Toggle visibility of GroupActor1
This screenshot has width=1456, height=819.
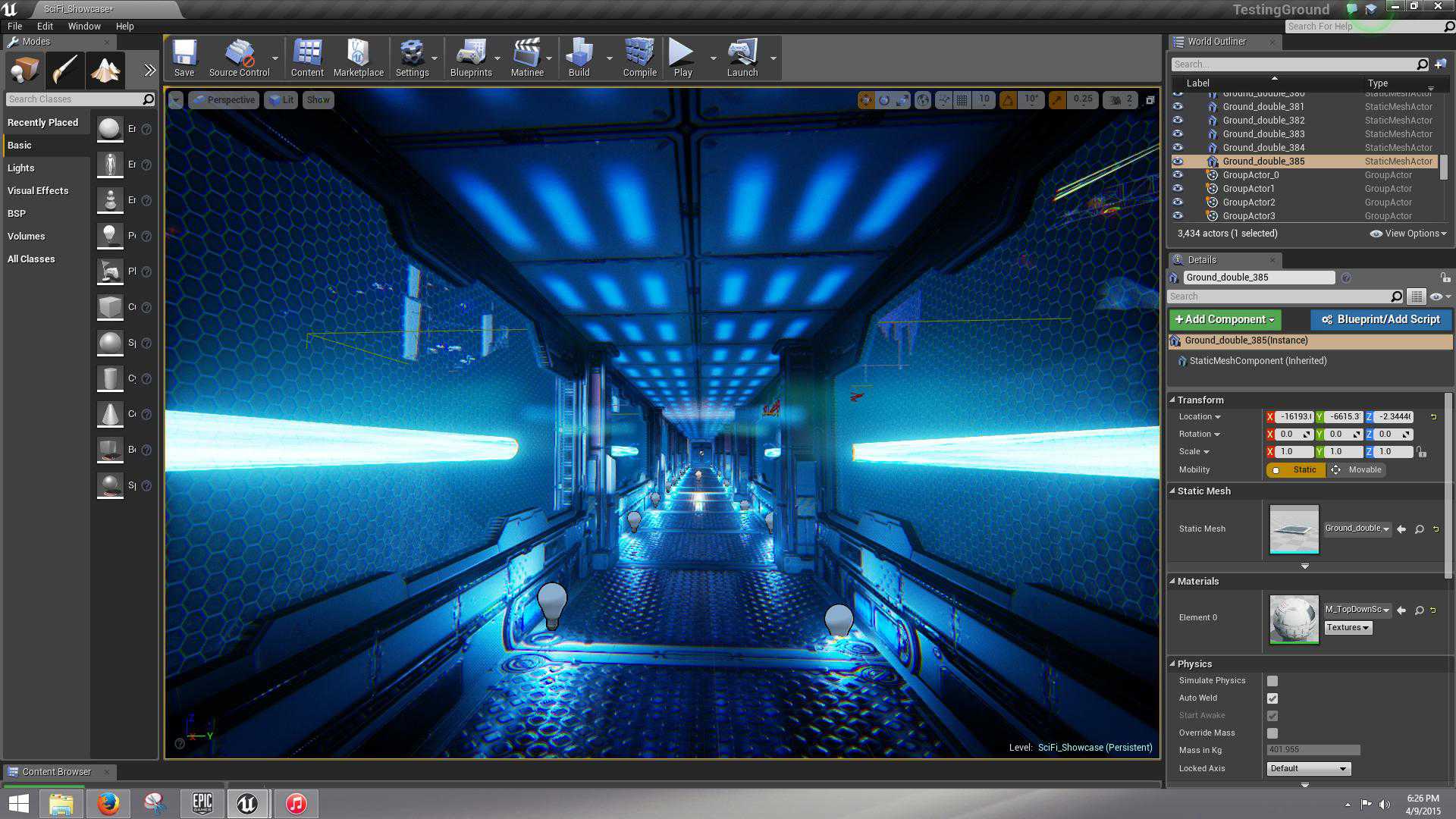tap(1178, 189)
